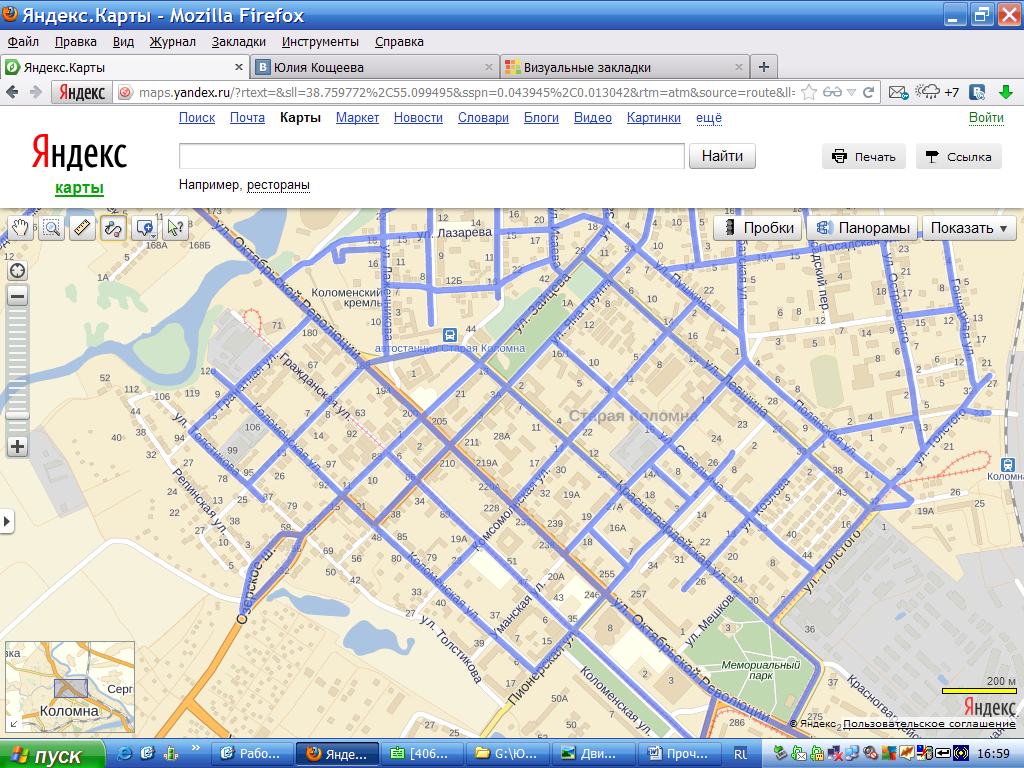The height and width of the screenshot is (768, 1024).
Task: Click the Печать print button
Action: click(863, 157)
